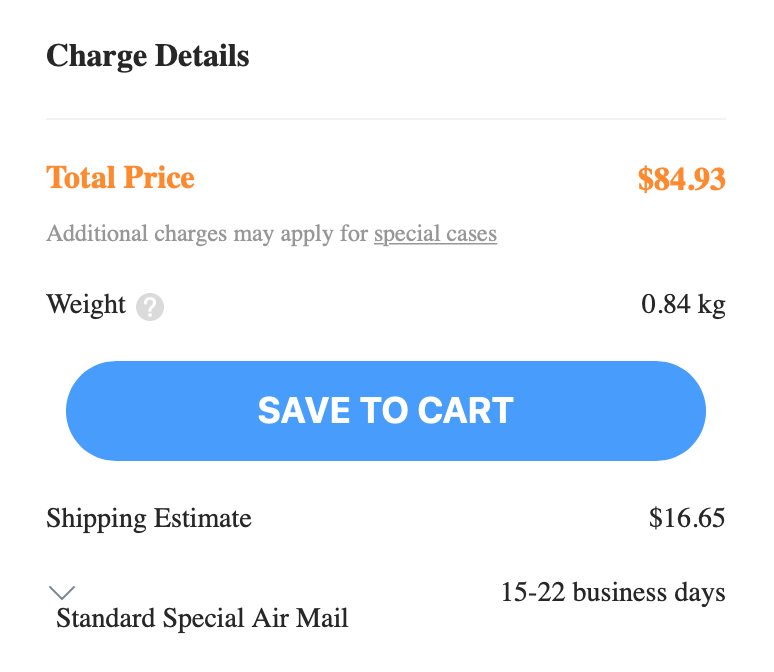Click the word 'Estimate' in shipping row
This screenshot has width=774, height=672.
203,518
